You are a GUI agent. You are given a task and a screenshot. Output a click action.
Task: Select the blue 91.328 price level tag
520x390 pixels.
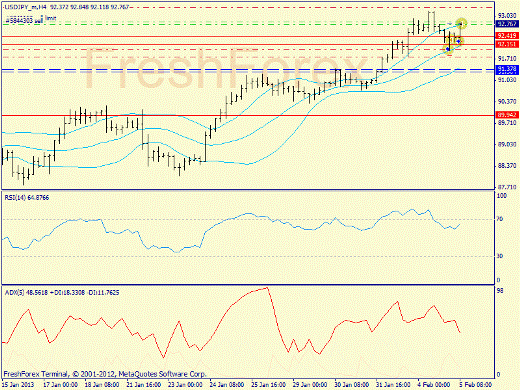point(507,69)
